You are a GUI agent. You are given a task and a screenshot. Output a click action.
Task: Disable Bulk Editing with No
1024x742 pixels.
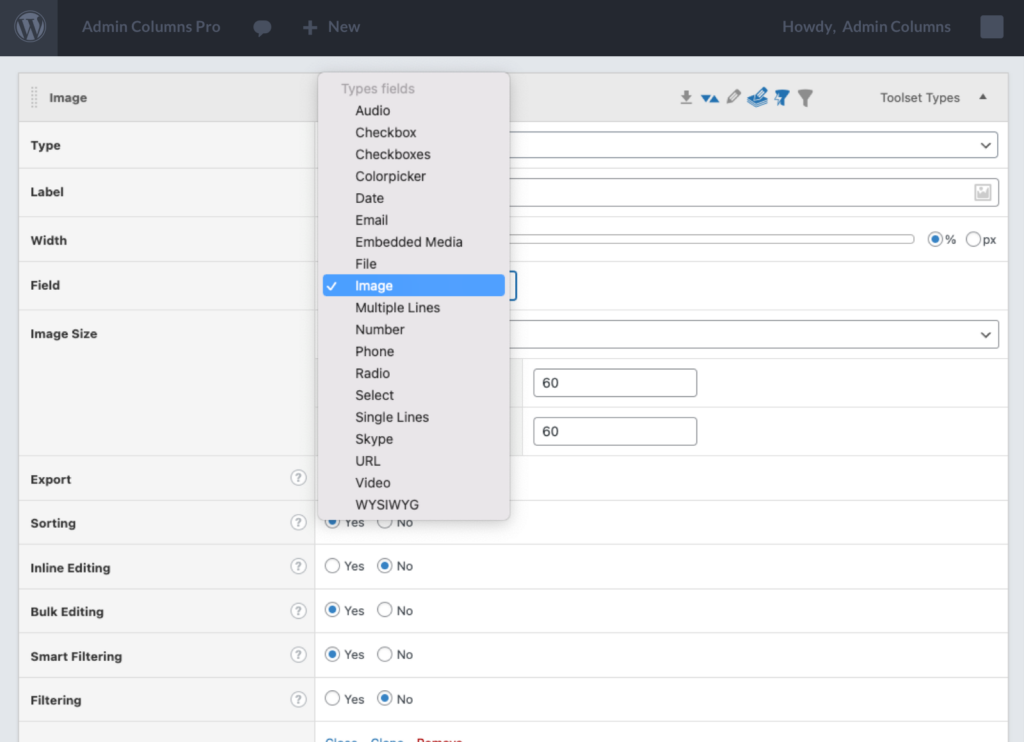pos(385,610)
